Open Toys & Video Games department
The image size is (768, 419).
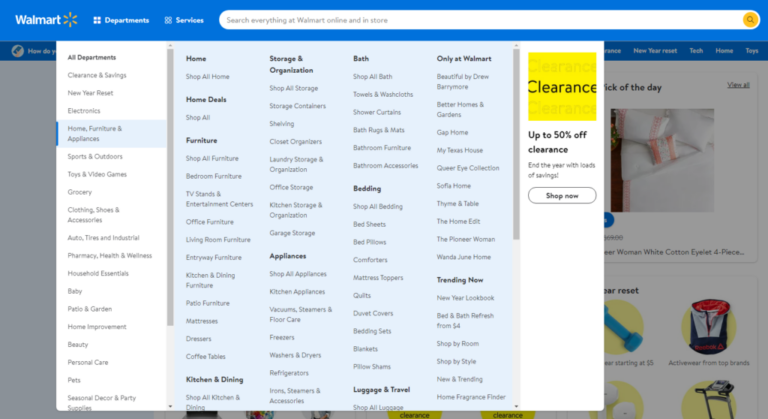coord(97,174)
